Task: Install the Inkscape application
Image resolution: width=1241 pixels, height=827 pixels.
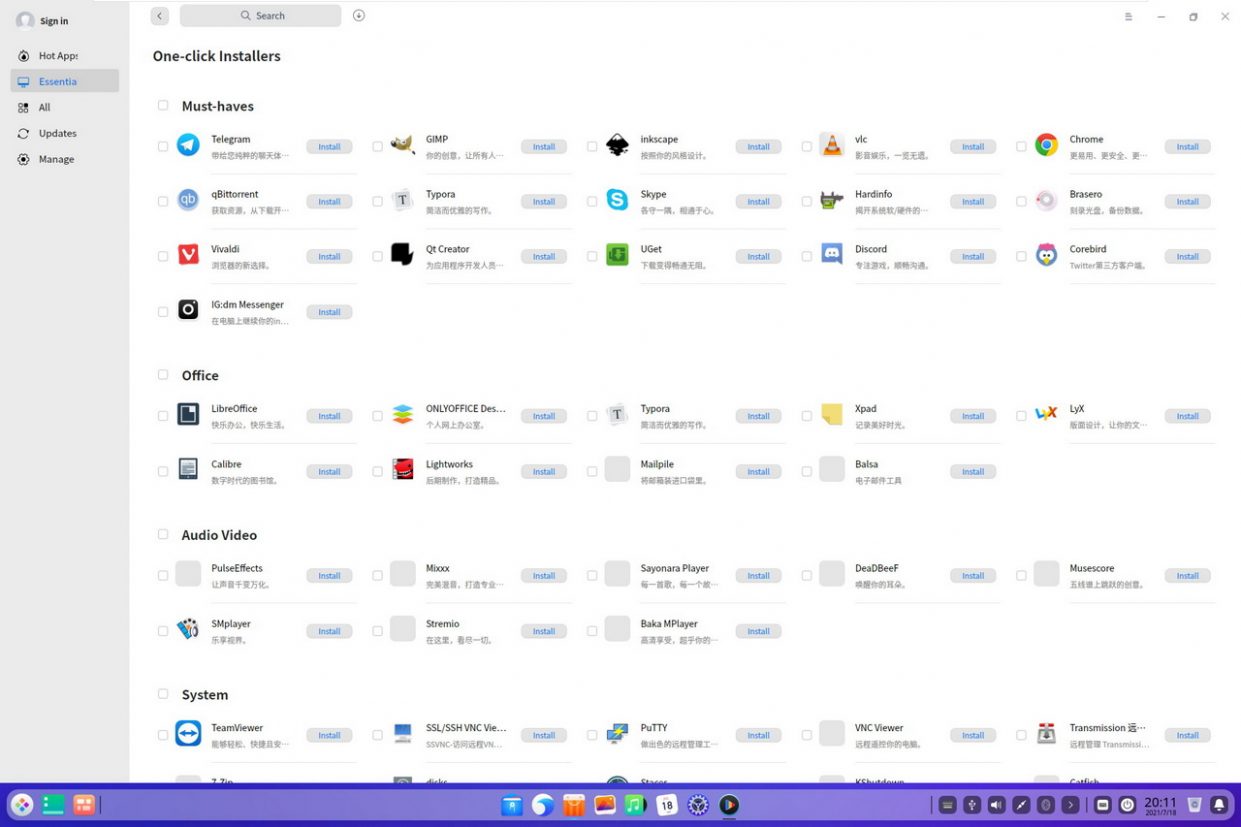Action: pyautogui.click(x=758, y=147)
